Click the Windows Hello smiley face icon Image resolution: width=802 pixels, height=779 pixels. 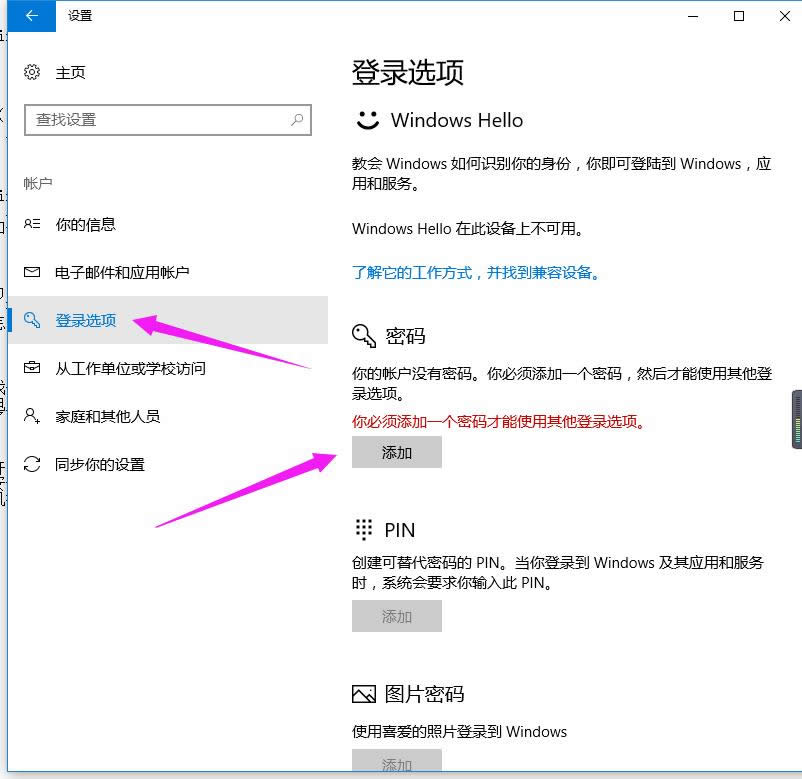point(366,120)
